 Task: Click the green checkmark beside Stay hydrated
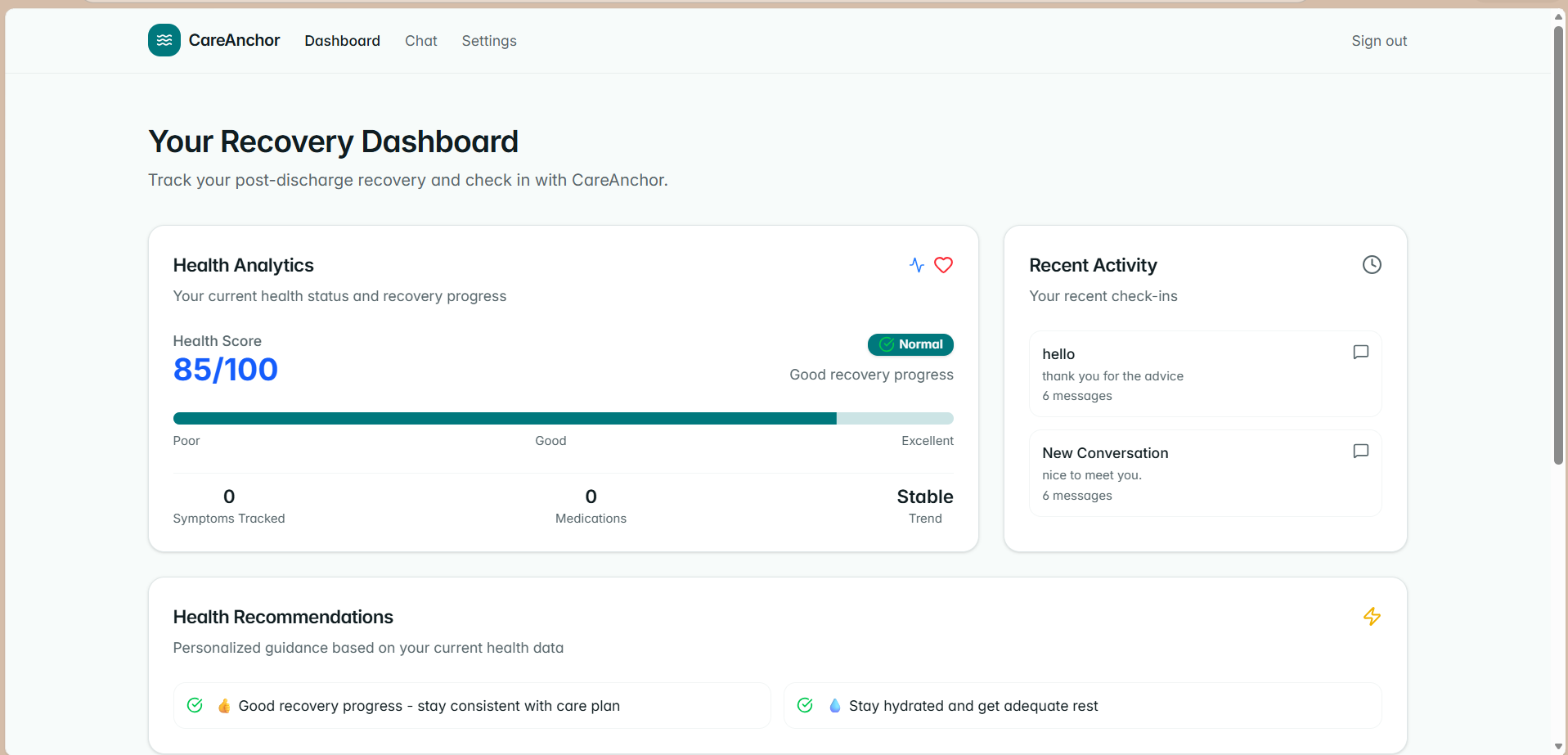[805, 705]
